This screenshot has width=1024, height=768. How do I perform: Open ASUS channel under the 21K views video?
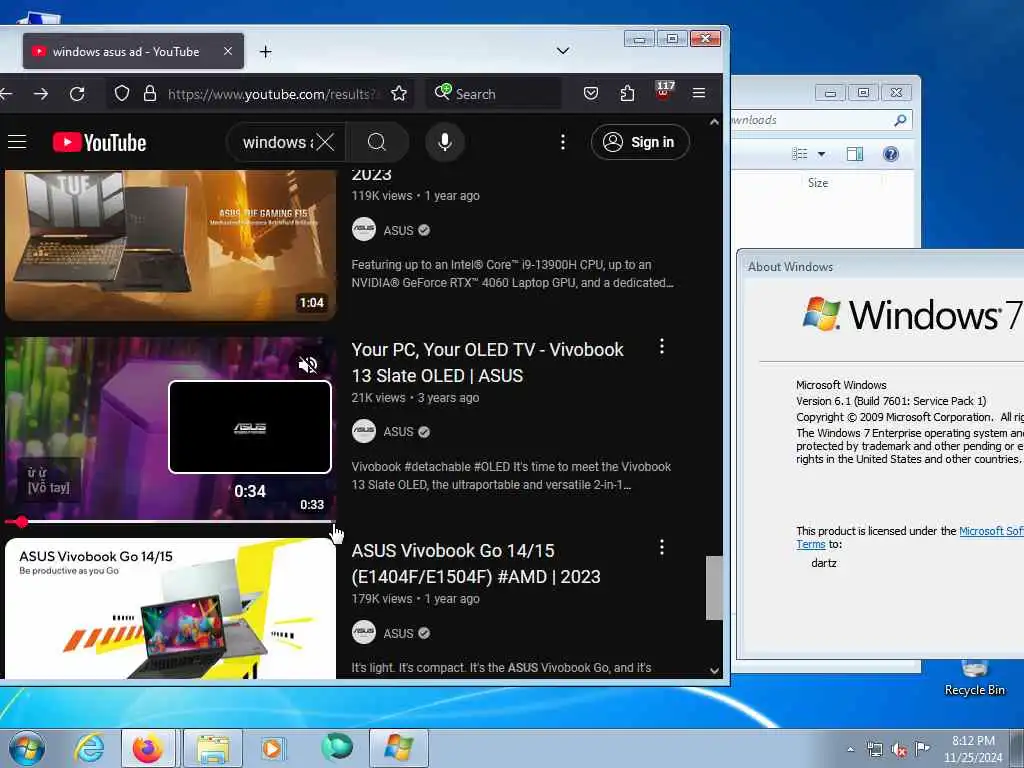[398, 432]
